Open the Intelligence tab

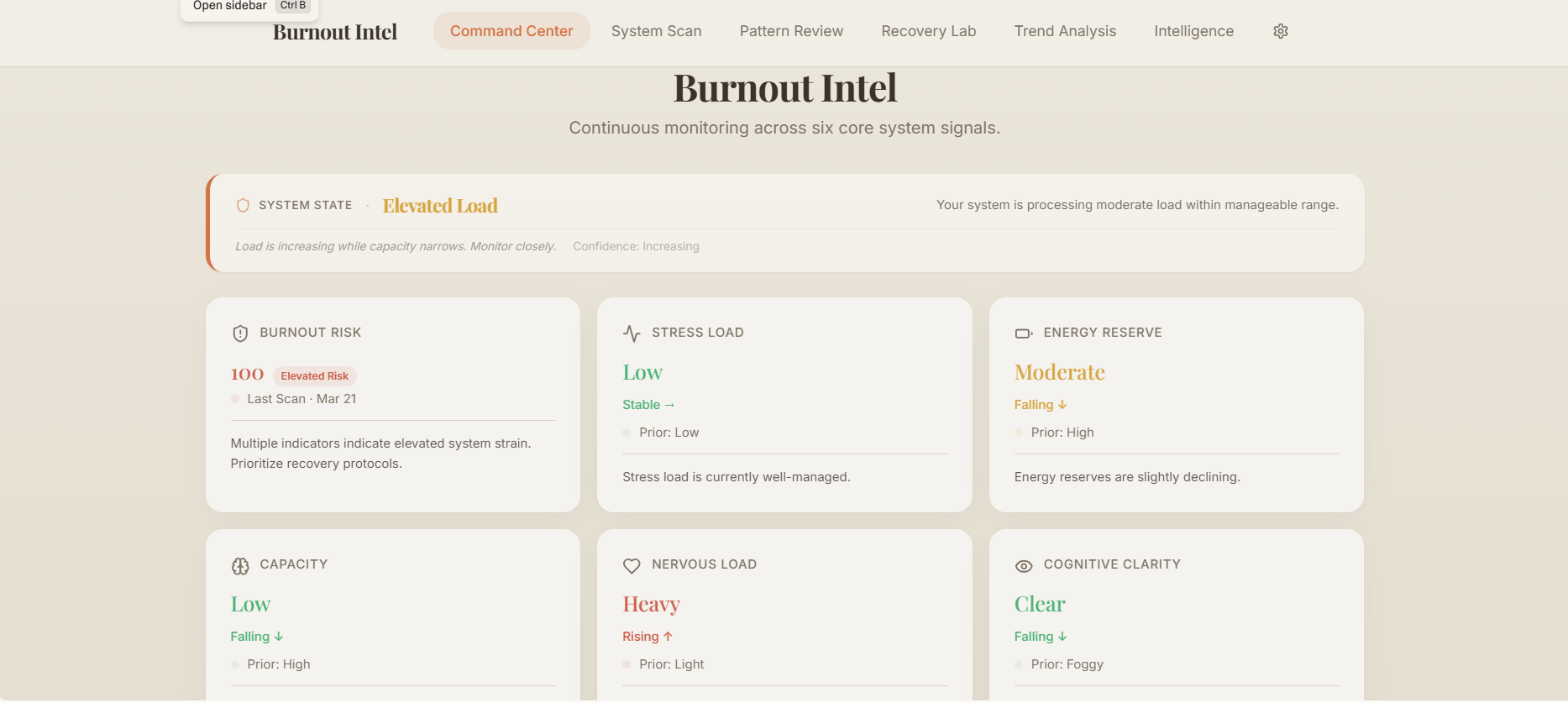[1193, 31]
